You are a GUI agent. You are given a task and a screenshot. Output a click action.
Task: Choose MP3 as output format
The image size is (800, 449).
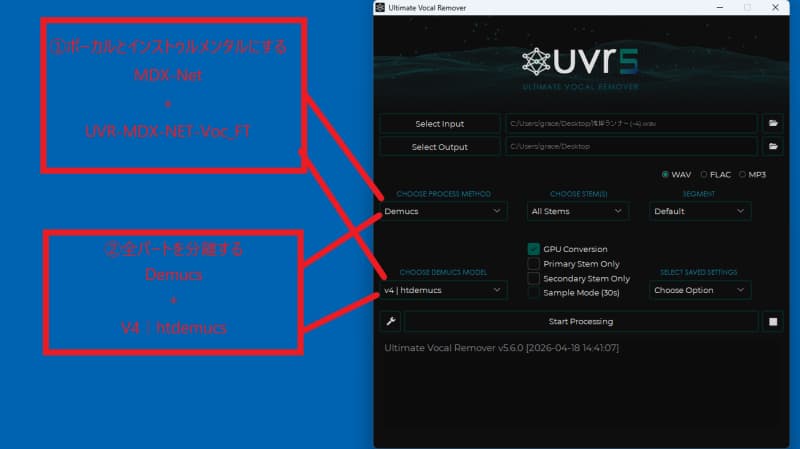(743, 174)
